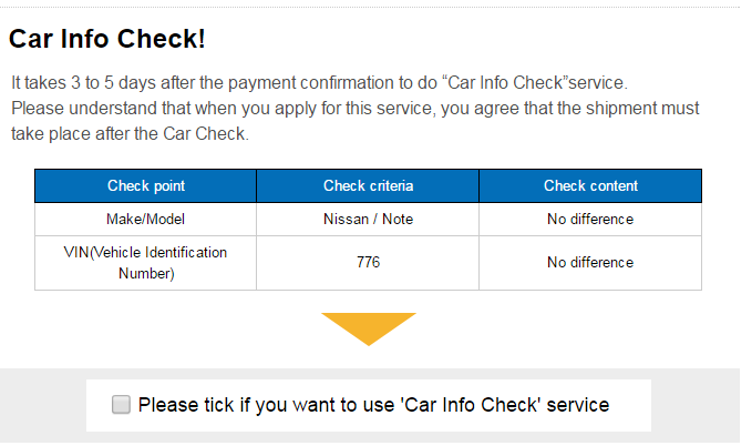The width and height of the screenshot is (740, 443).
Task: Click the 'take place after the Car Check' line
Action: tap(129, 134)
